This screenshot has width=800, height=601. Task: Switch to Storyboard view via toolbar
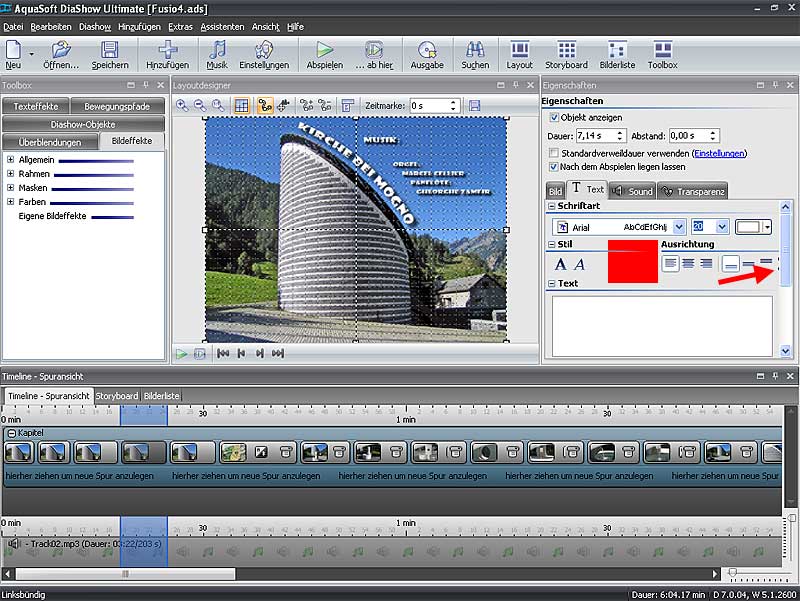coord(567,52)
